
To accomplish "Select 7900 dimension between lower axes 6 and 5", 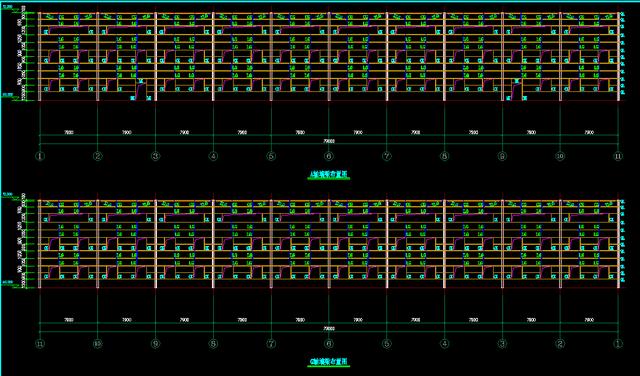I will click(358, 320).
